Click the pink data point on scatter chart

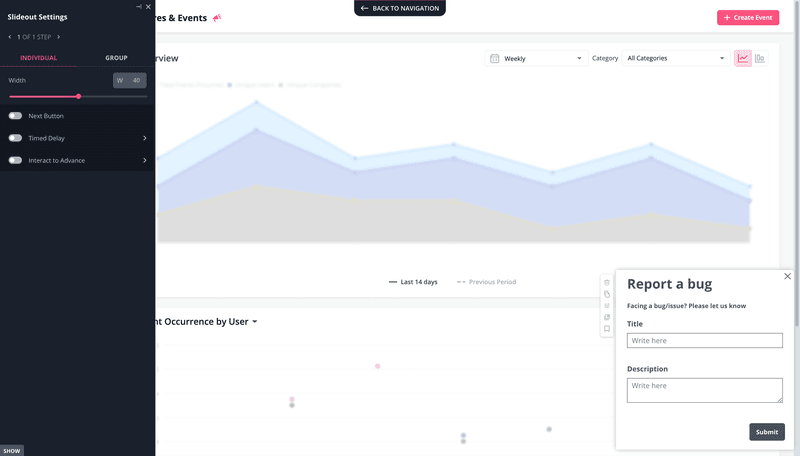click(x=378, y=366)
